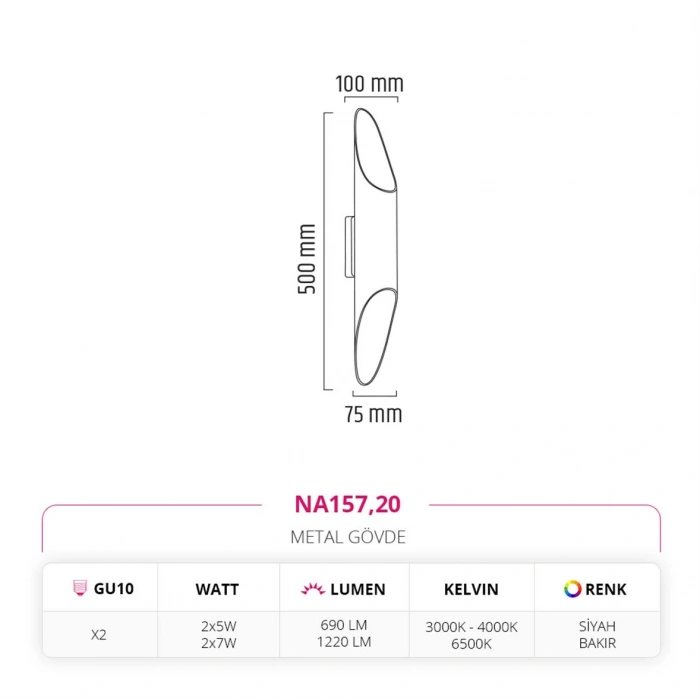Click the 1220 LM value
Image resolution: width=700 pixels, height=700 pixels.
(x=346, y=642)
